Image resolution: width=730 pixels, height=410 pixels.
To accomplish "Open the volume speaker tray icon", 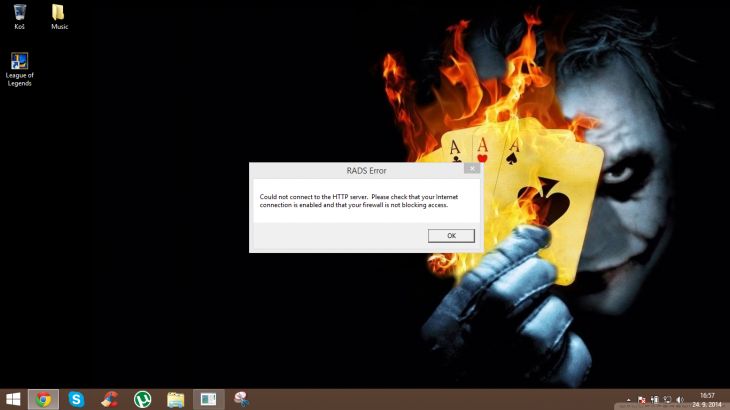I will pyautogui.click(x=680, y=400).
